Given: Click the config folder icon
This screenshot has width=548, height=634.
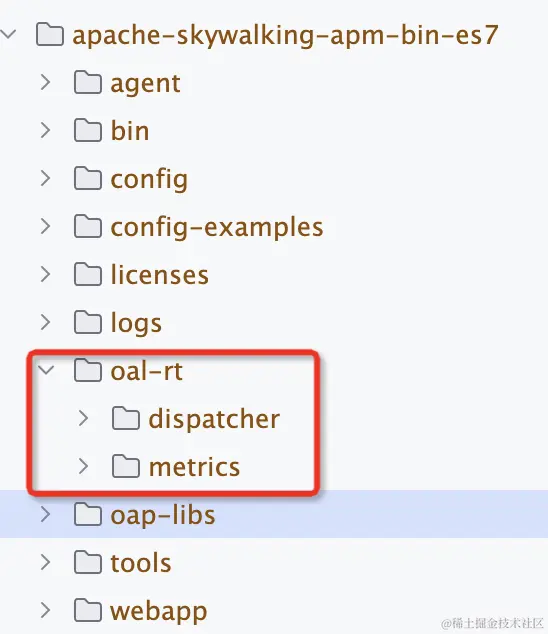Looking at the screenshot, I should (88, 178).
